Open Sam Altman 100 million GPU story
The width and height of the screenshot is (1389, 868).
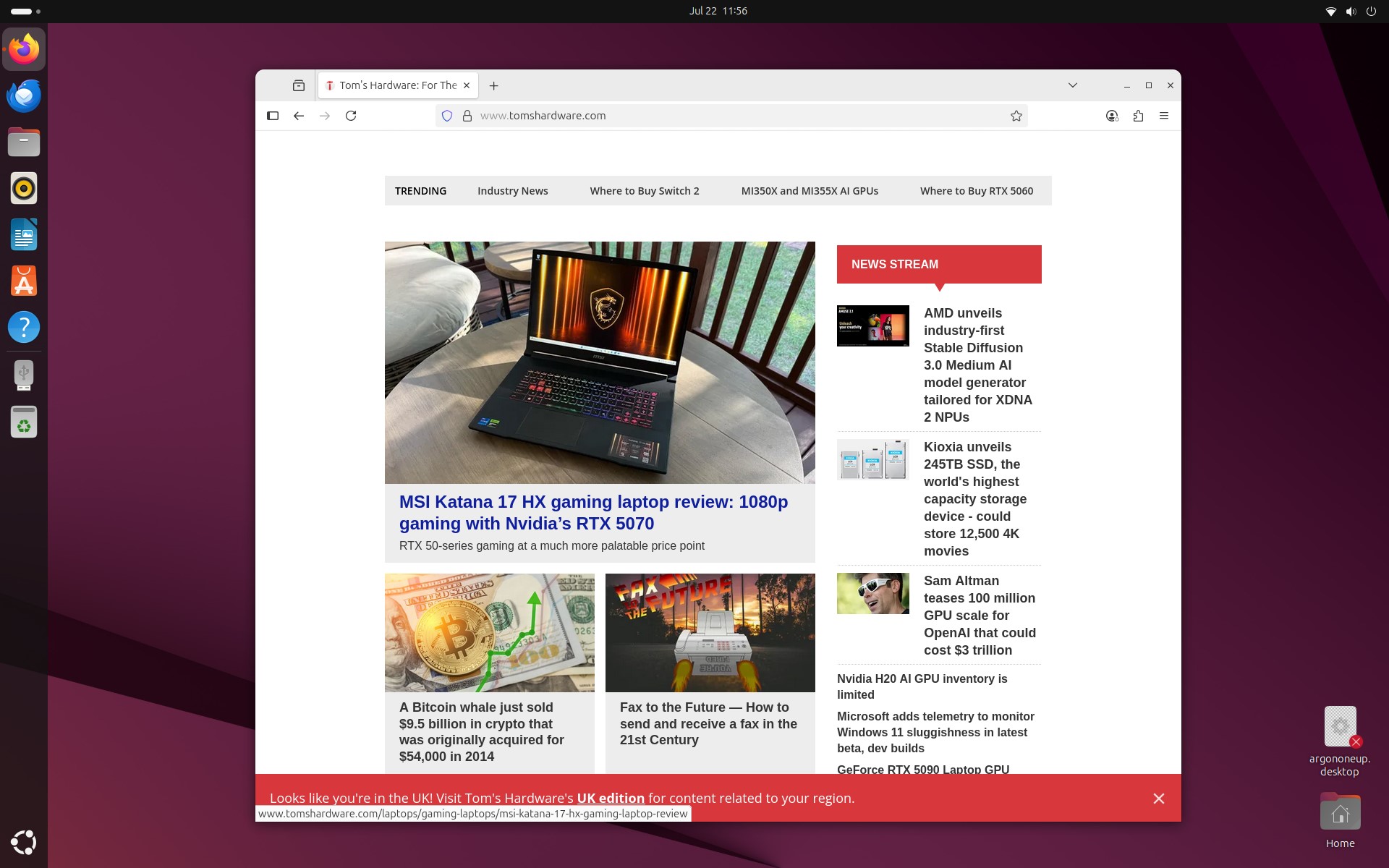click(980, 616)
